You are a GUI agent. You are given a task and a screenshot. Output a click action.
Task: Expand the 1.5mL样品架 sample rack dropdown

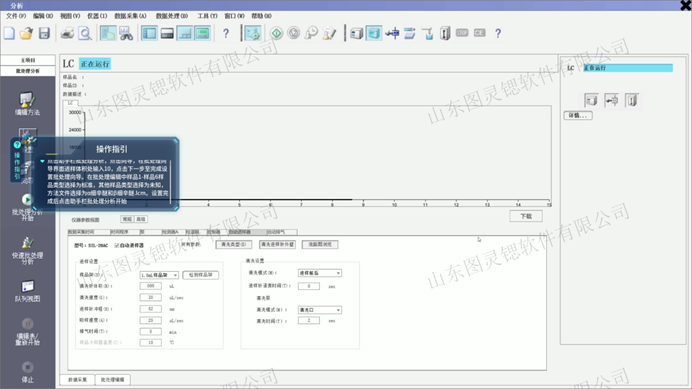tap(159, 275)
